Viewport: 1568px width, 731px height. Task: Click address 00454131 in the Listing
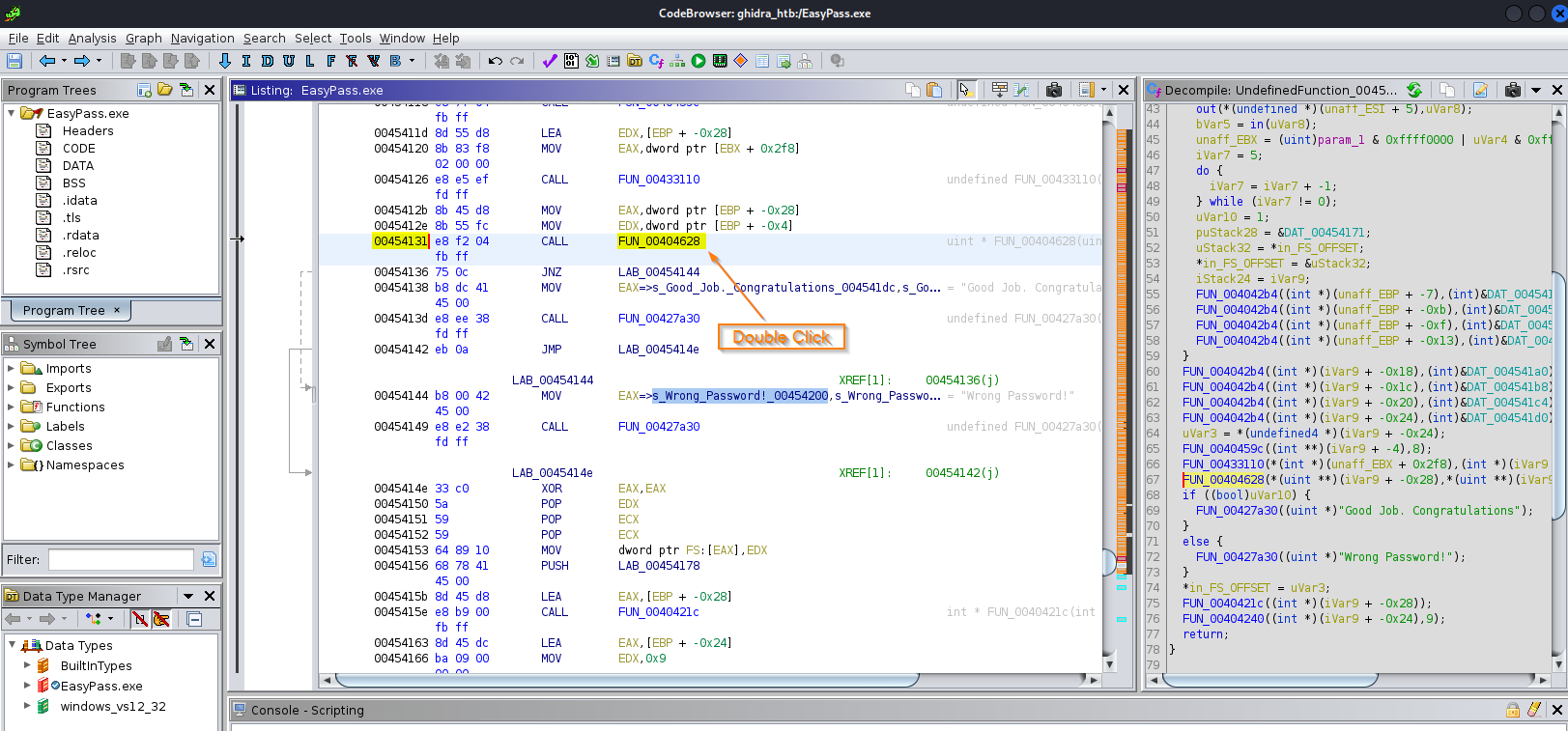pyautogui.click(x=400, y=241)
